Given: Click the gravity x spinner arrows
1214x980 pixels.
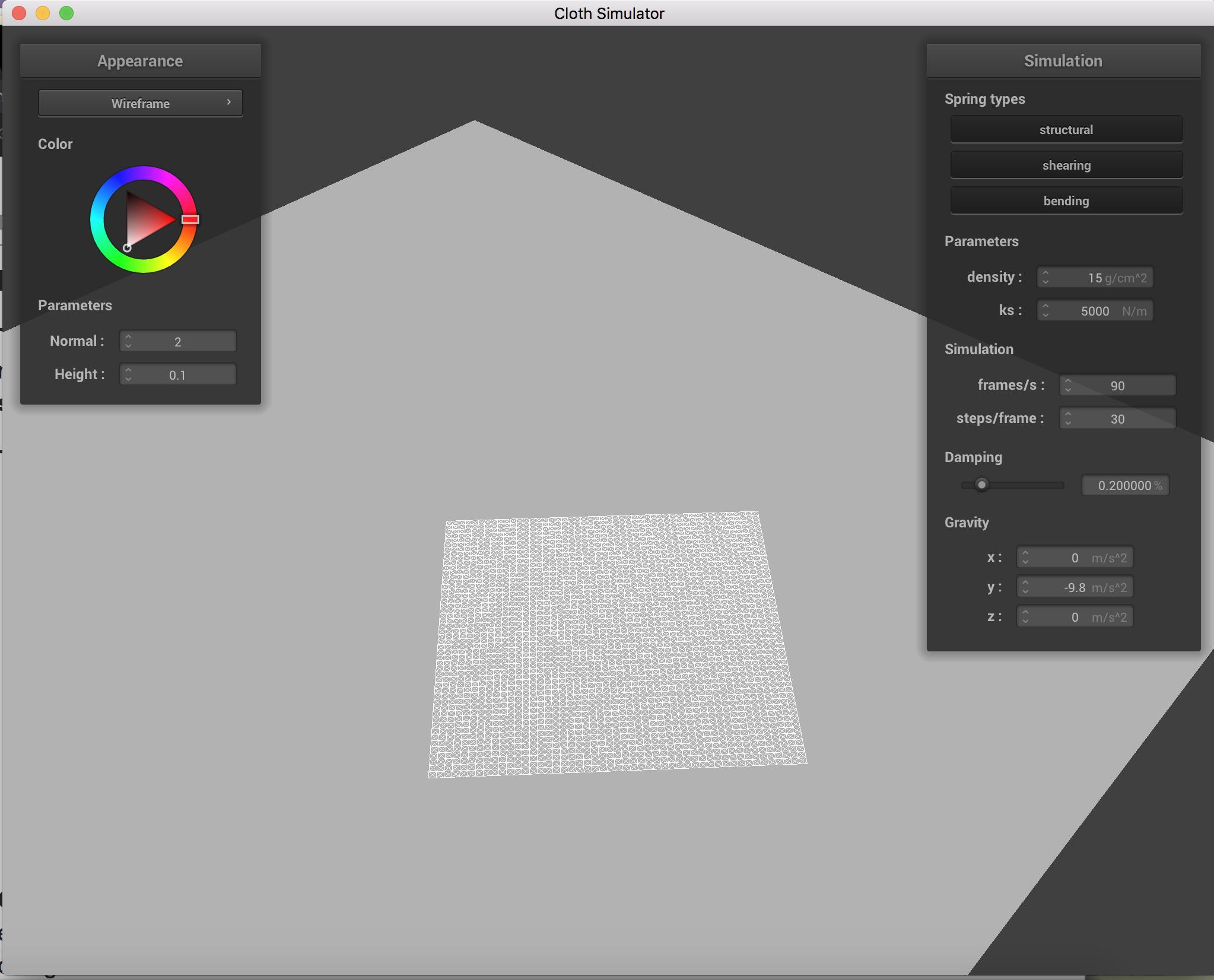Looking at the screenshot, I should [1025, 558].
